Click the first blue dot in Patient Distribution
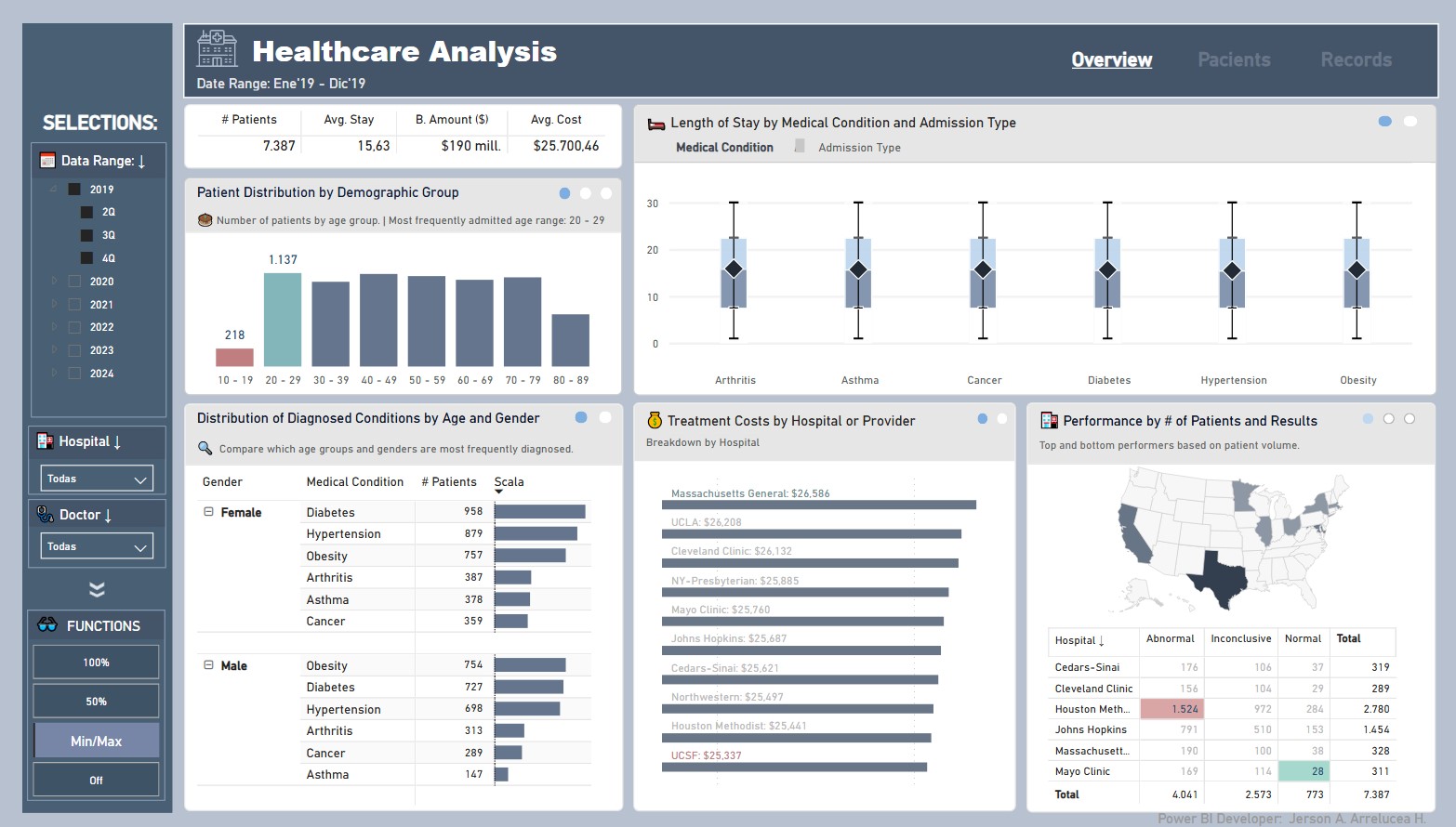 (564, 193)
